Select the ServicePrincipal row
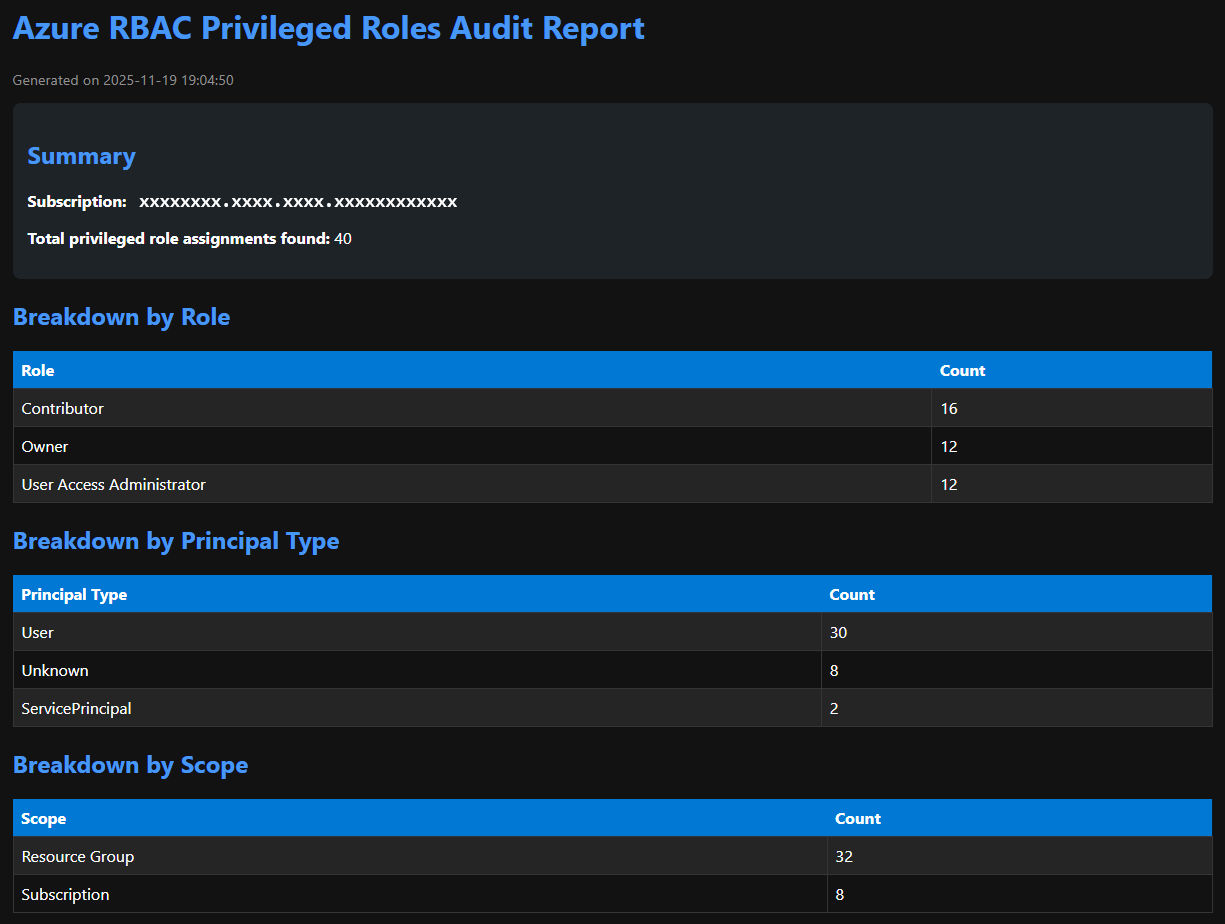 click(76, 708)
